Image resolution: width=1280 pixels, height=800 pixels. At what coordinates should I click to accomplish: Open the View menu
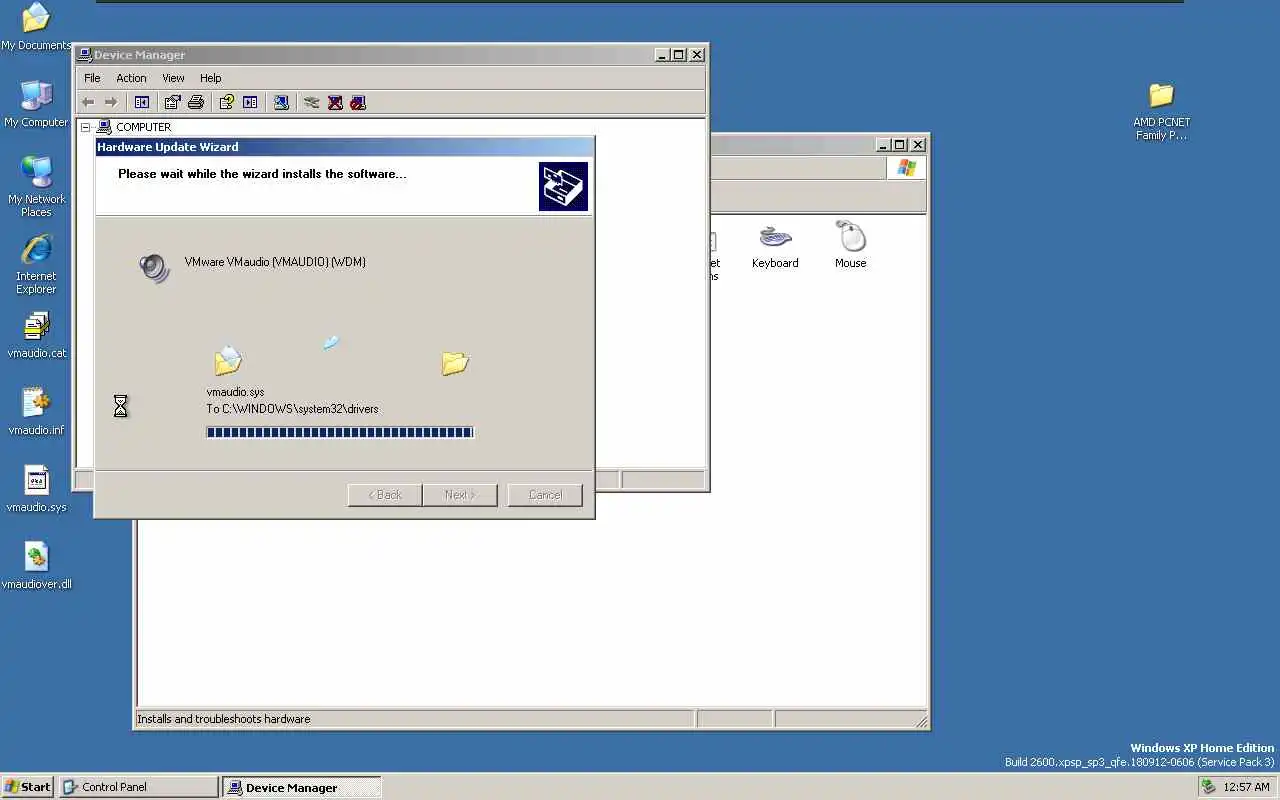pos(173,78)
